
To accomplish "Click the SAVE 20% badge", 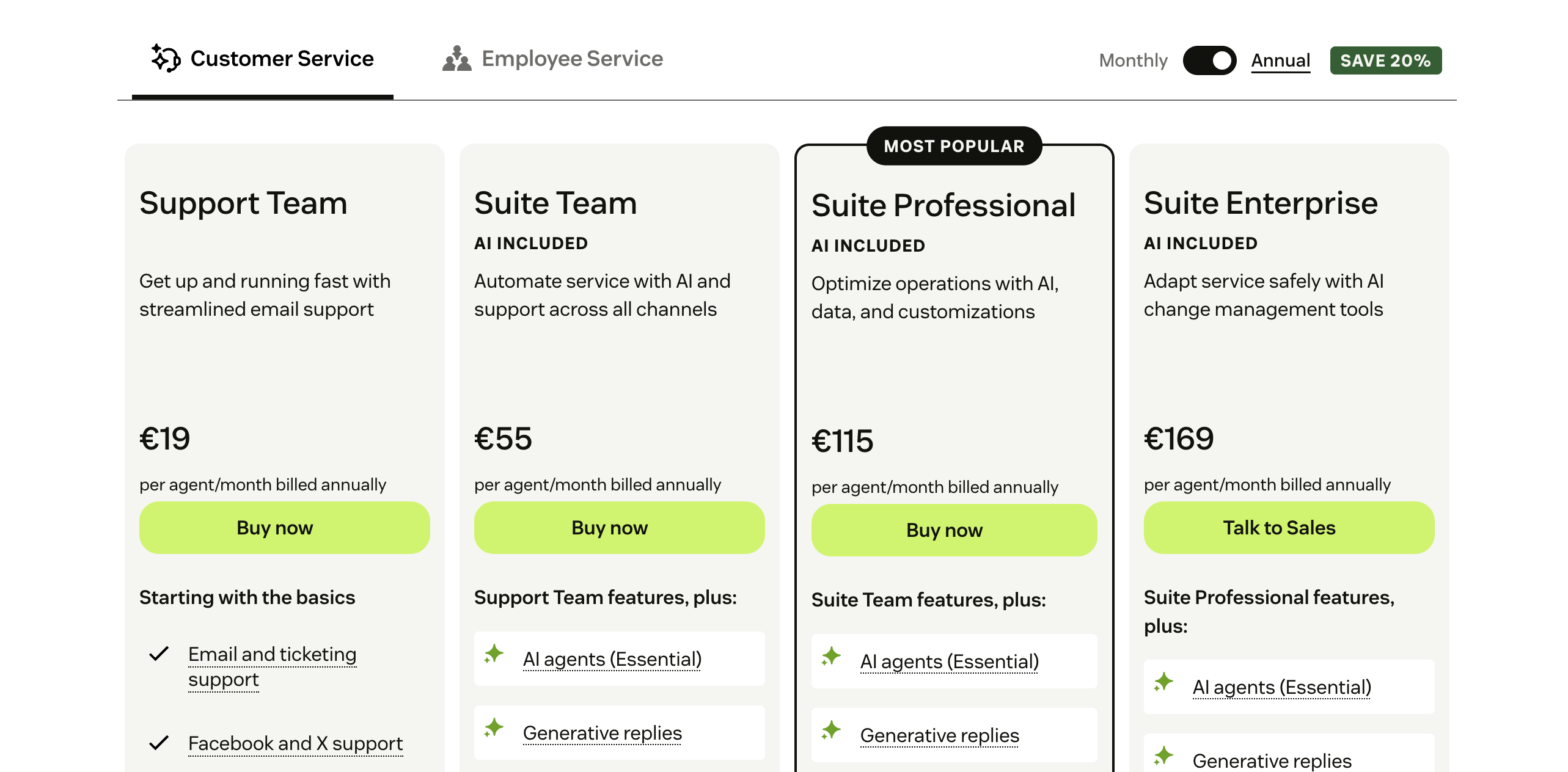I will [x=1385, y=60].
